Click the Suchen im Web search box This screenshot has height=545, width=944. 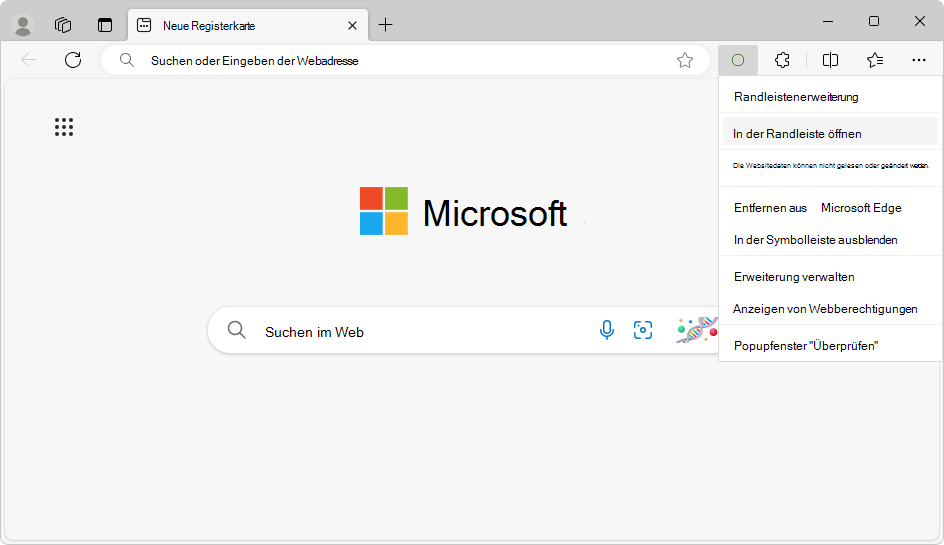pyautogui.click(x=464, y=331)
